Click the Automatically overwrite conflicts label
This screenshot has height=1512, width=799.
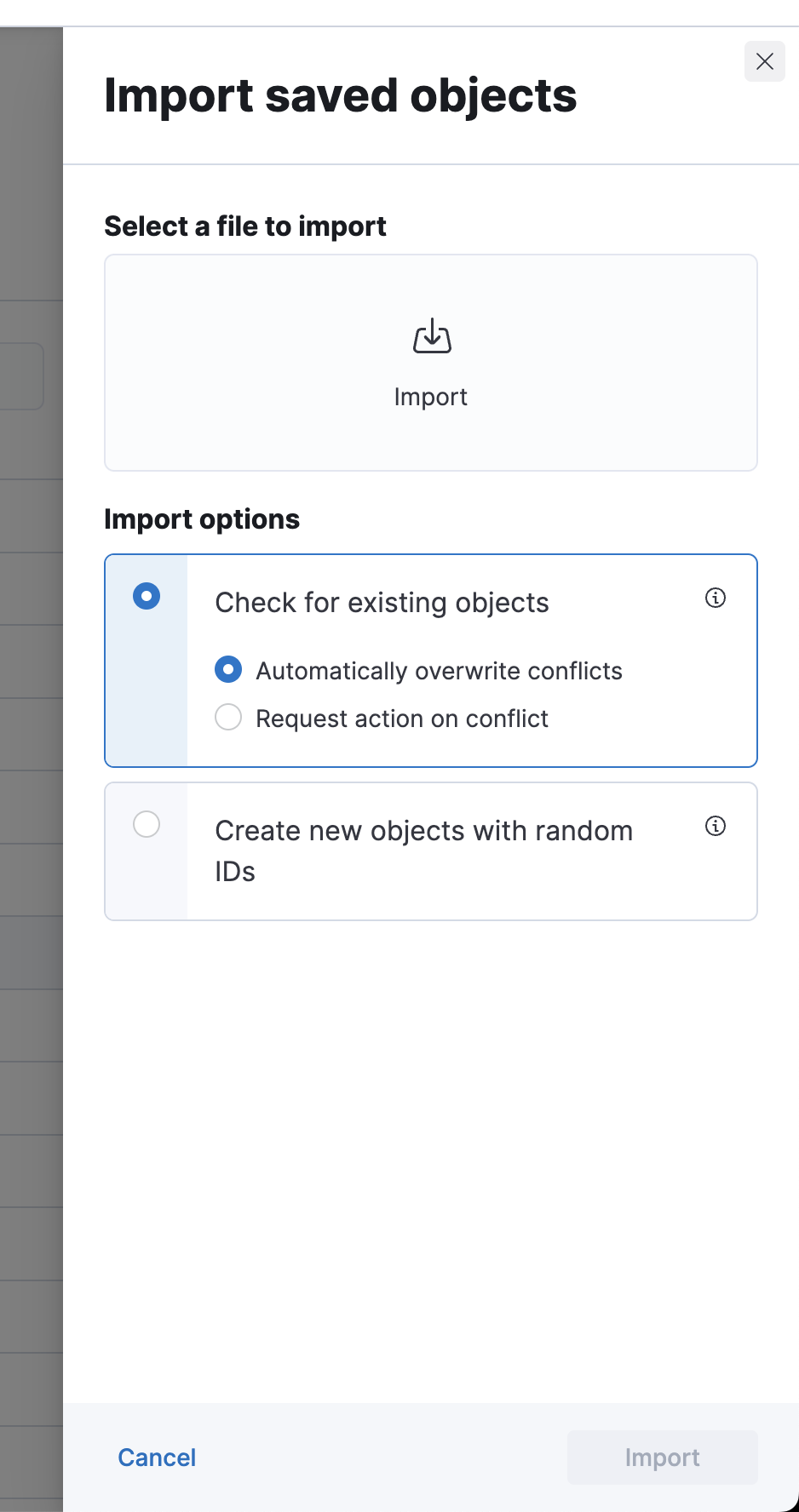[x=439, y=671]
